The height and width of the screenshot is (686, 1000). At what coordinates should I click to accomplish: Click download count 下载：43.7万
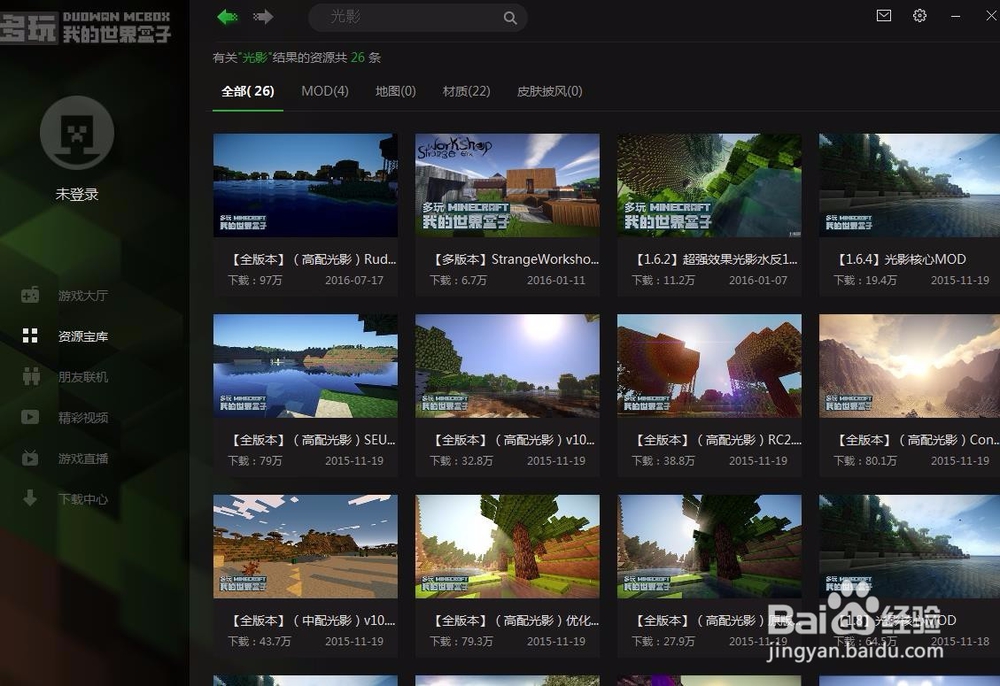click(260, 641)
